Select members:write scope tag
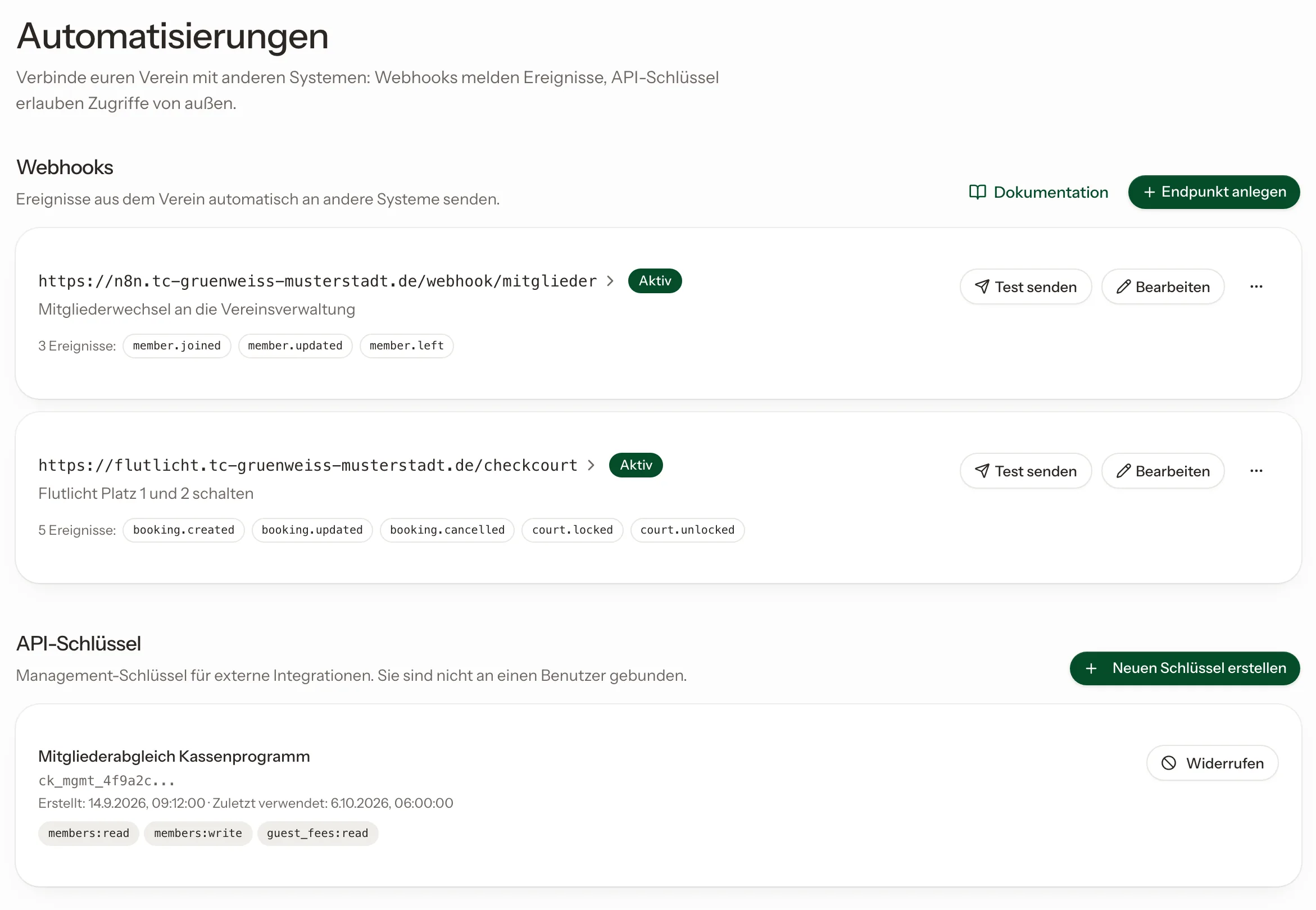 (x=198, y=834)
